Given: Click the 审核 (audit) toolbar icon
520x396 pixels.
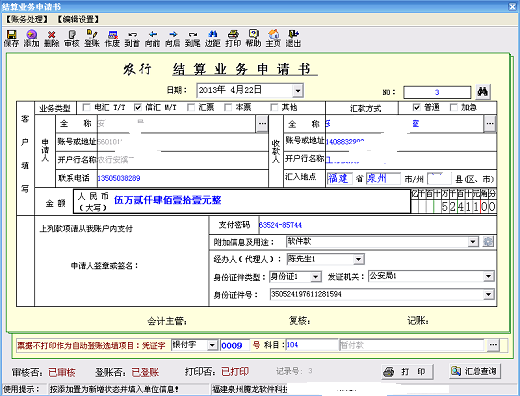Looking at the screenshot, I should (x=72, y=38).
